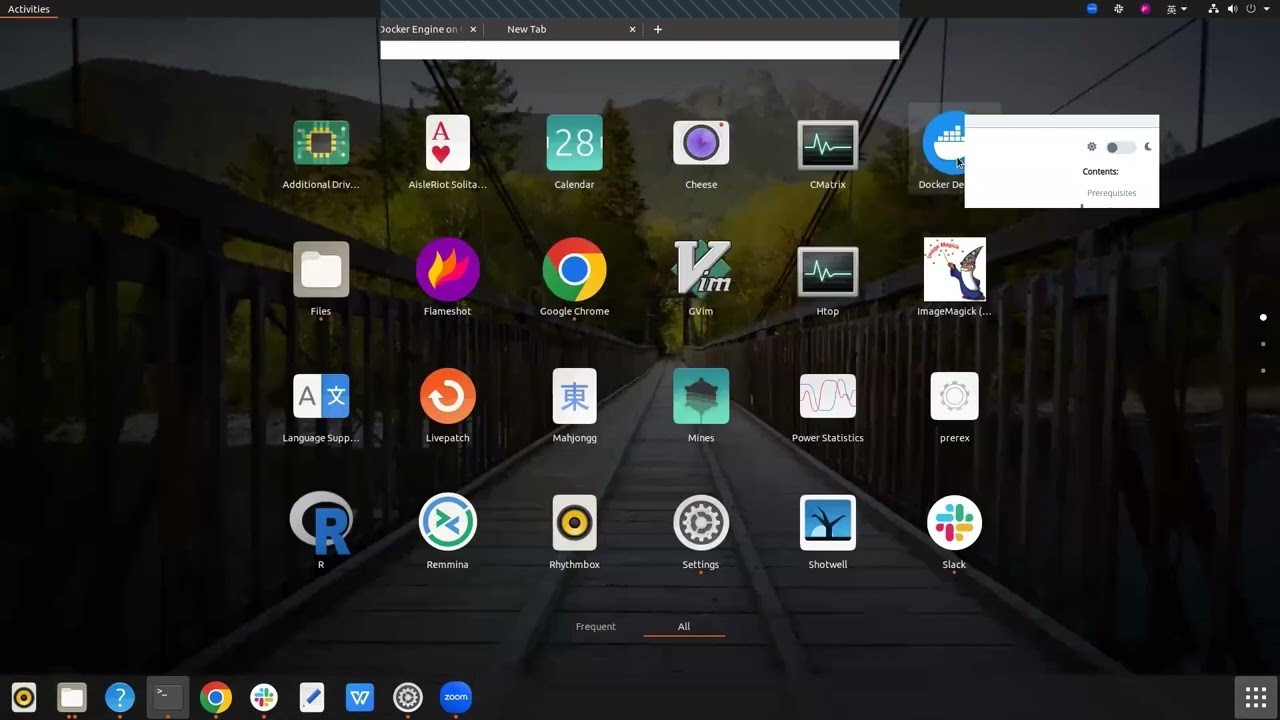Viewport: 1280px width, 720px height.
Task: Open Slack from the dock
Action: pyautogui.click(x=264, y=697)
